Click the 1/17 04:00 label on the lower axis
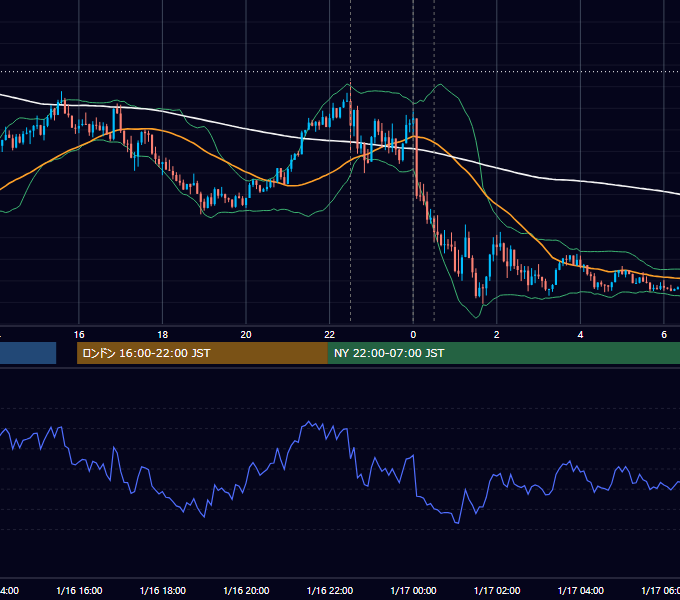The image size is (680, 600). coord(581,590)
